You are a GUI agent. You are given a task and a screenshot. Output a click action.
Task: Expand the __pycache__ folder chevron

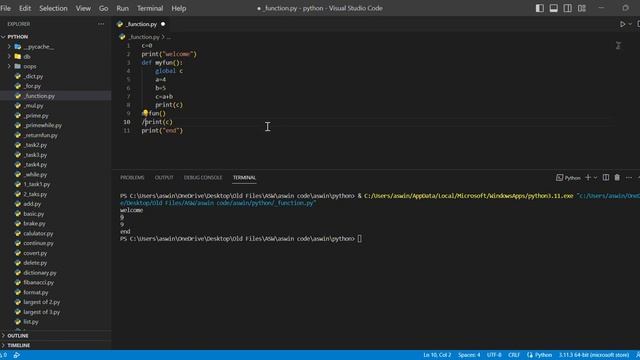[9, 47]
